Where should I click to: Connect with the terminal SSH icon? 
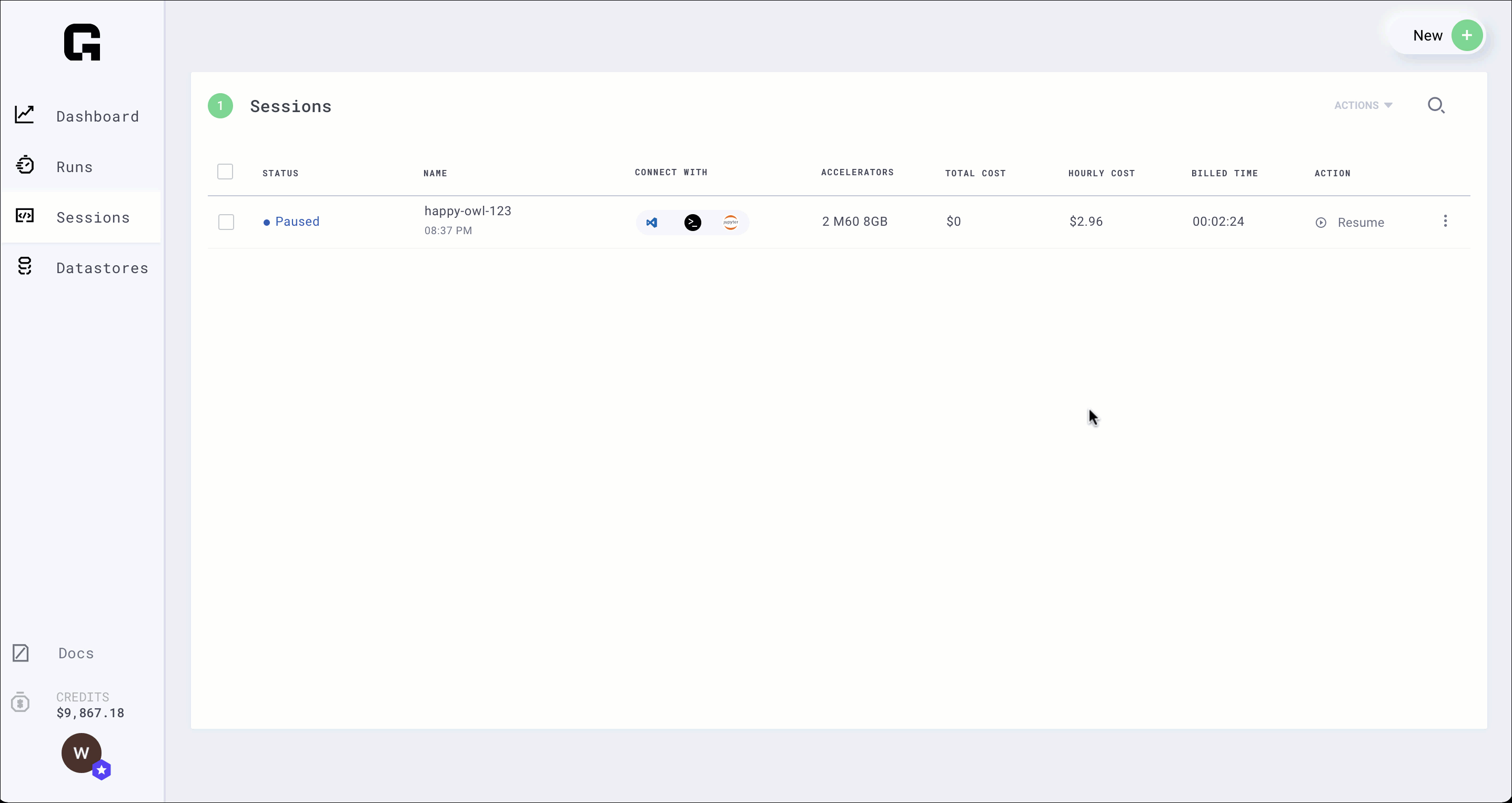(x=693, y=223)
